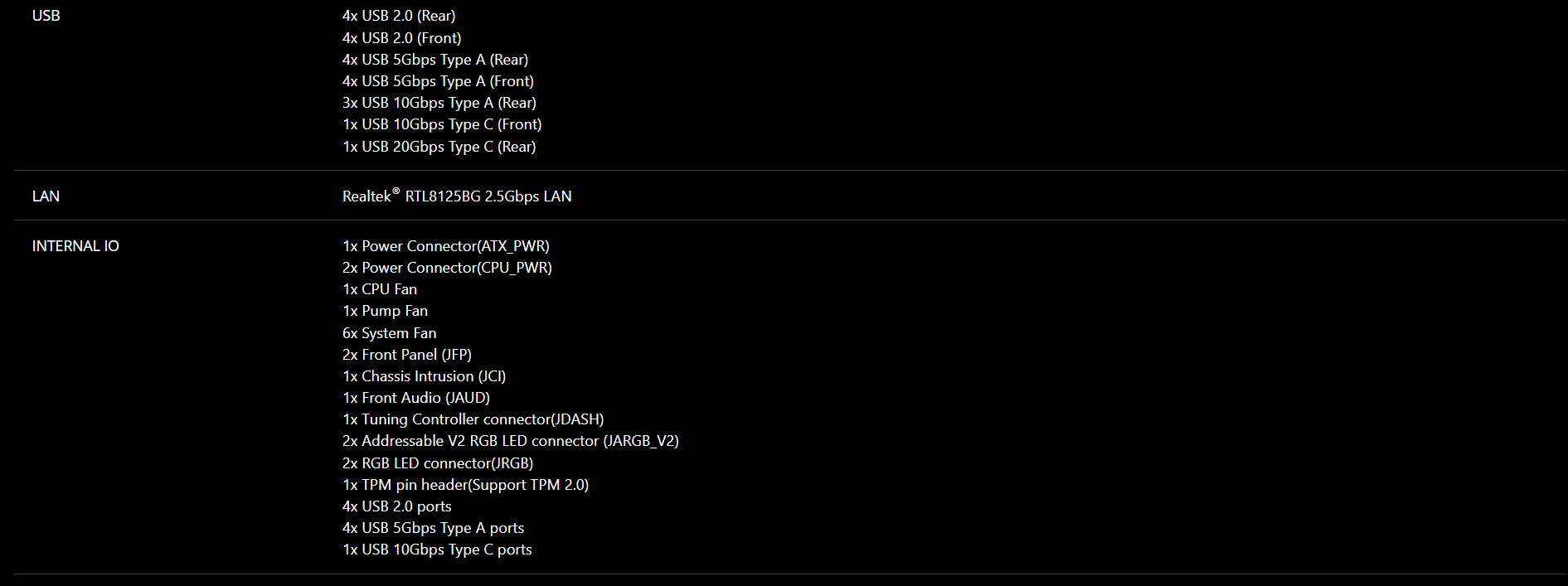The image size is (1568, 586).
Task: Click the TPM pin header line
Action: coord(466,485)
